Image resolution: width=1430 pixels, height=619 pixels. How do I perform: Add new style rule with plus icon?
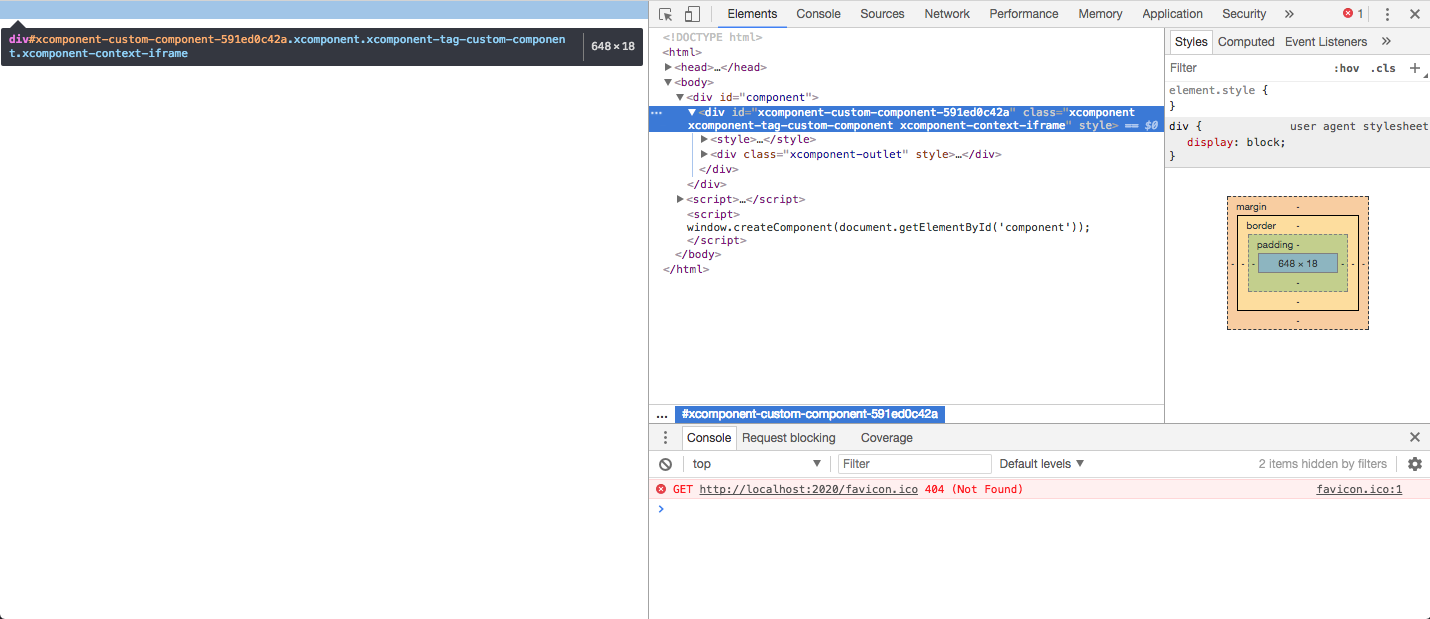click(x=1413, y=68)
